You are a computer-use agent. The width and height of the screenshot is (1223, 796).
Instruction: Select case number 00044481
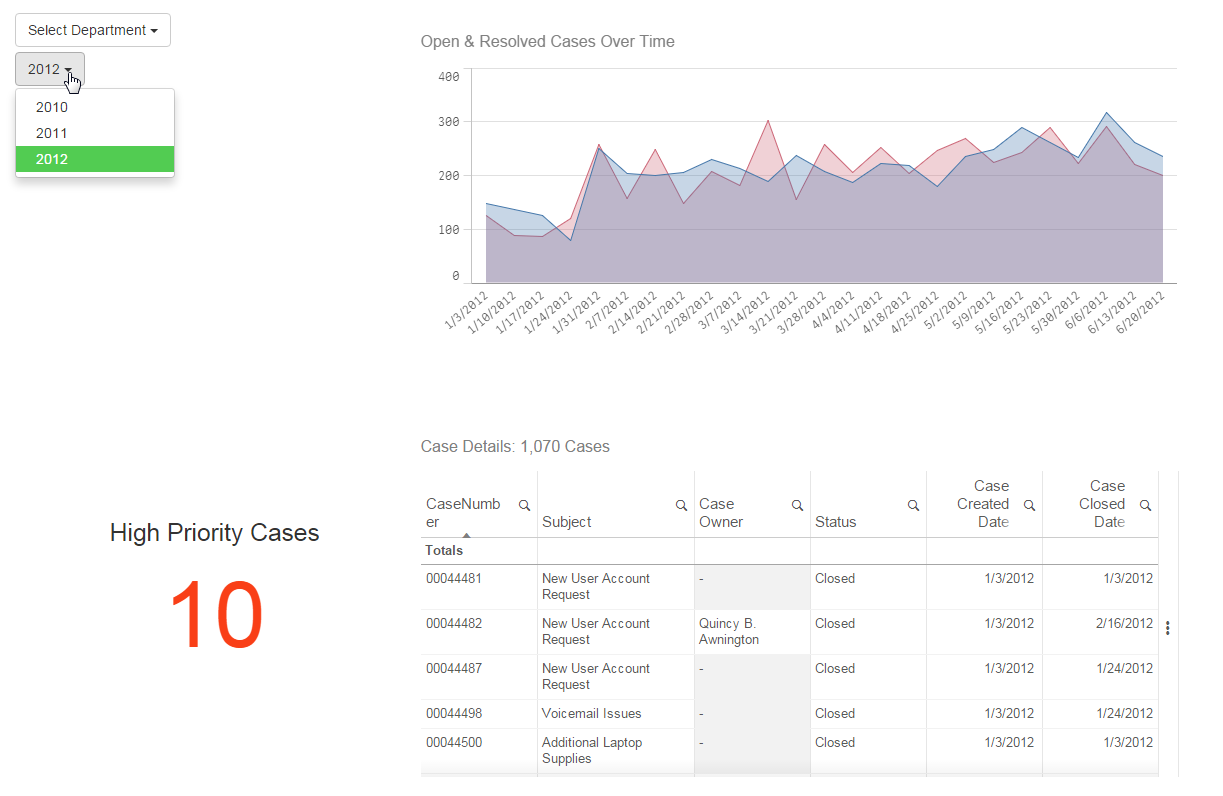[454, 578]
